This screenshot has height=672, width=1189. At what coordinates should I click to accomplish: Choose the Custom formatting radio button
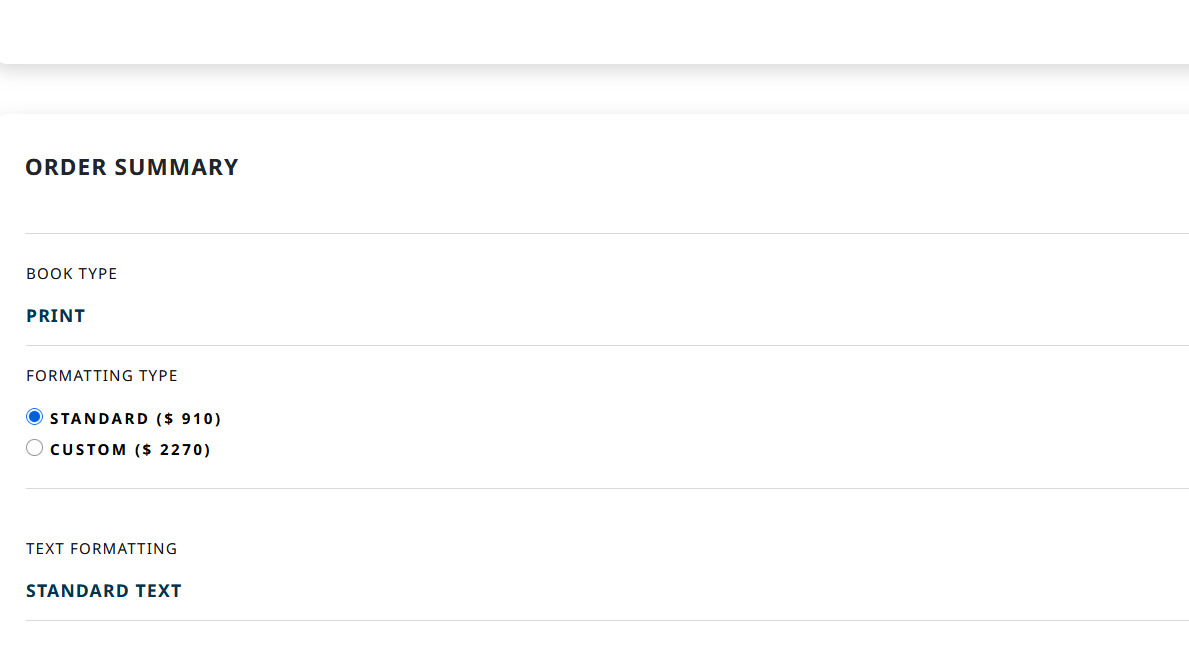(35, 448)
